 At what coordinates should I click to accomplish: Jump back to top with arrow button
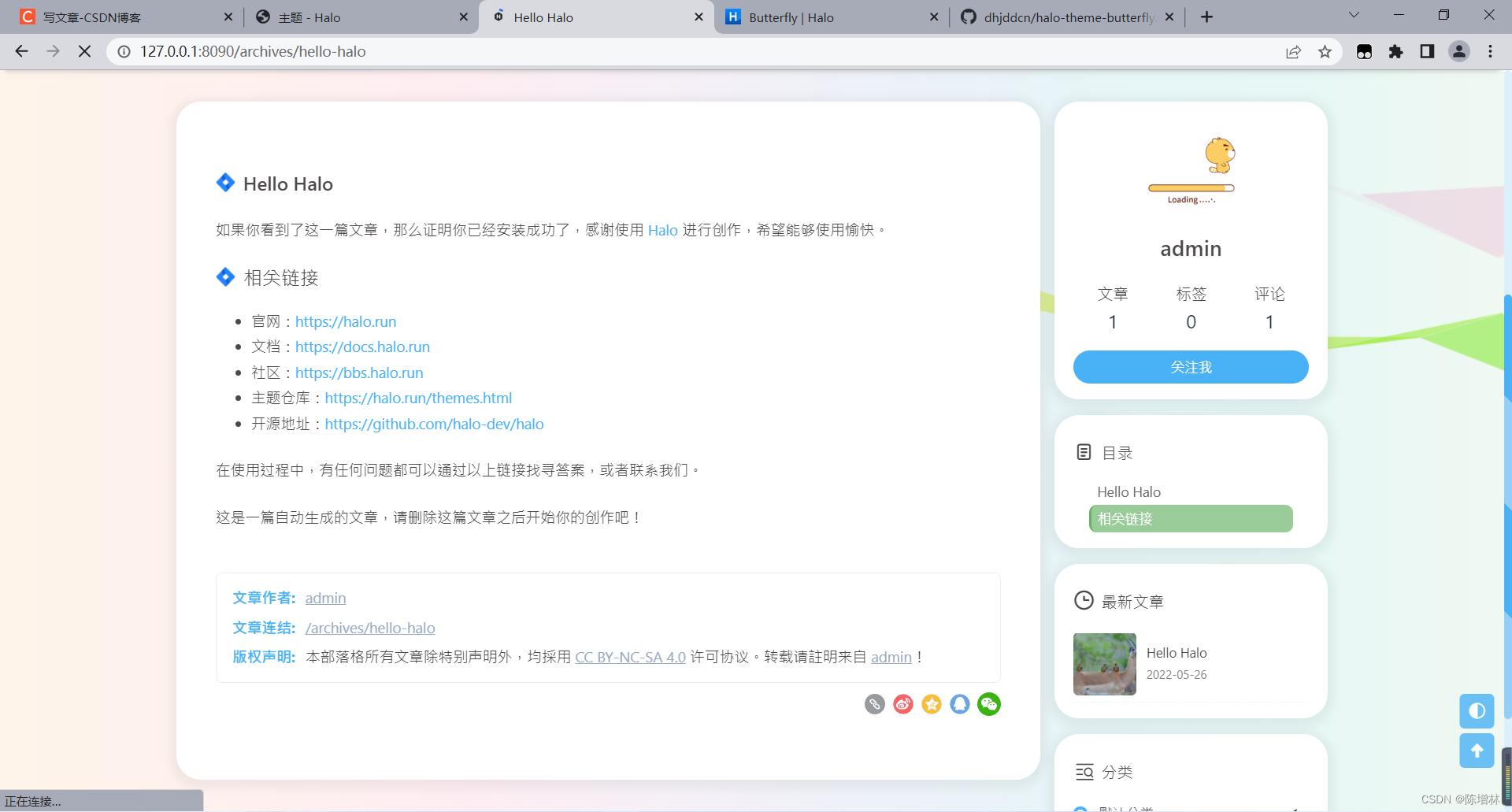(1477, 751)
